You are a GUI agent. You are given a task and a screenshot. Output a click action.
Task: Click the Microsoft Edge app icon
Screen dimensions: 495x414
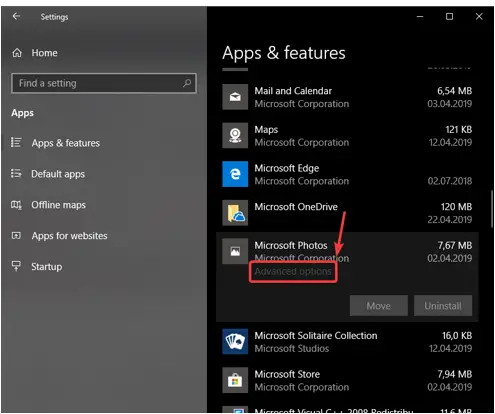tap(235, 174)
